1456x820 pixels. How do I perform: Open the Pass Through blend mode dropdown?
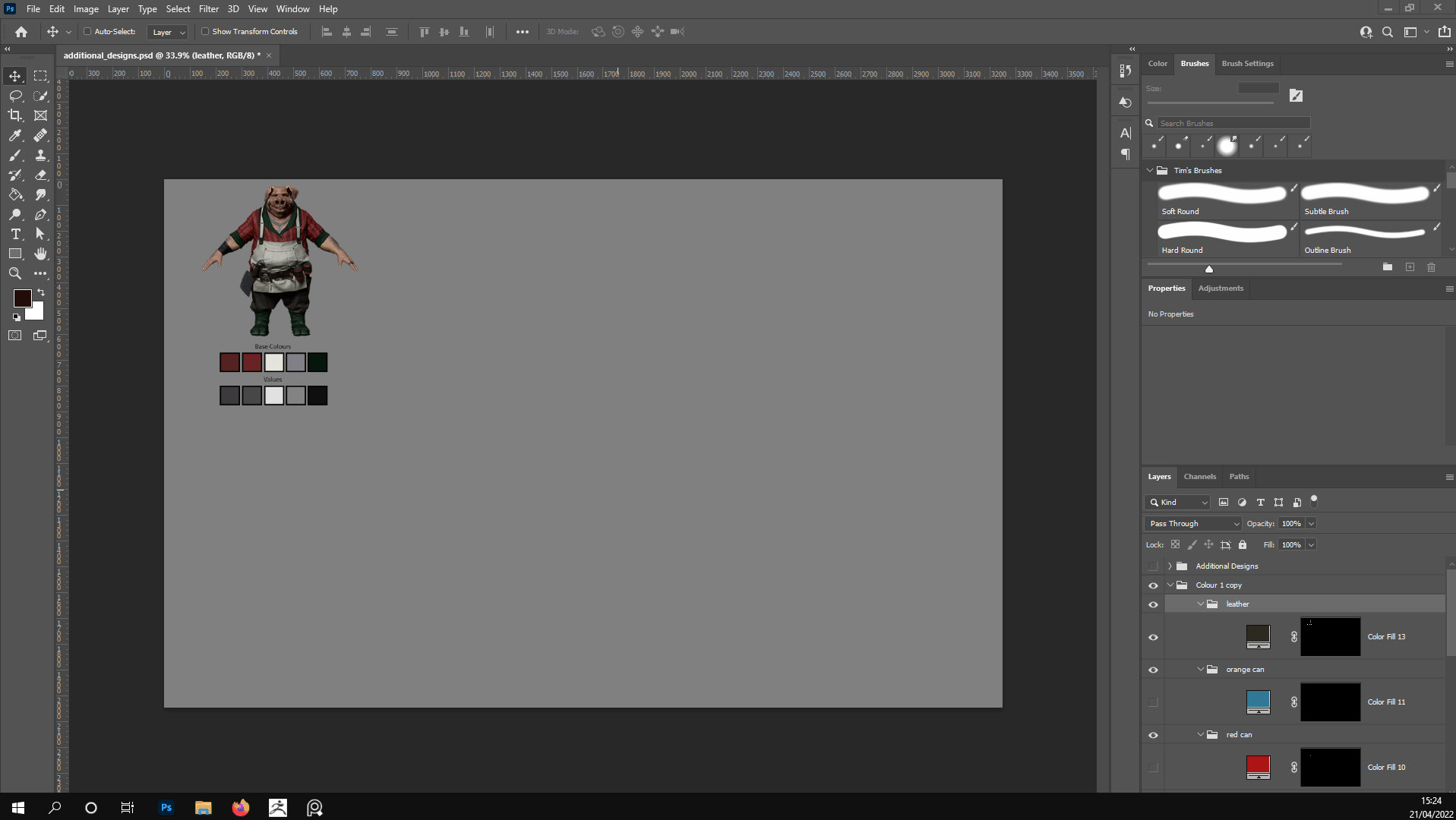pyautogui.click(x=1192, y=523)
